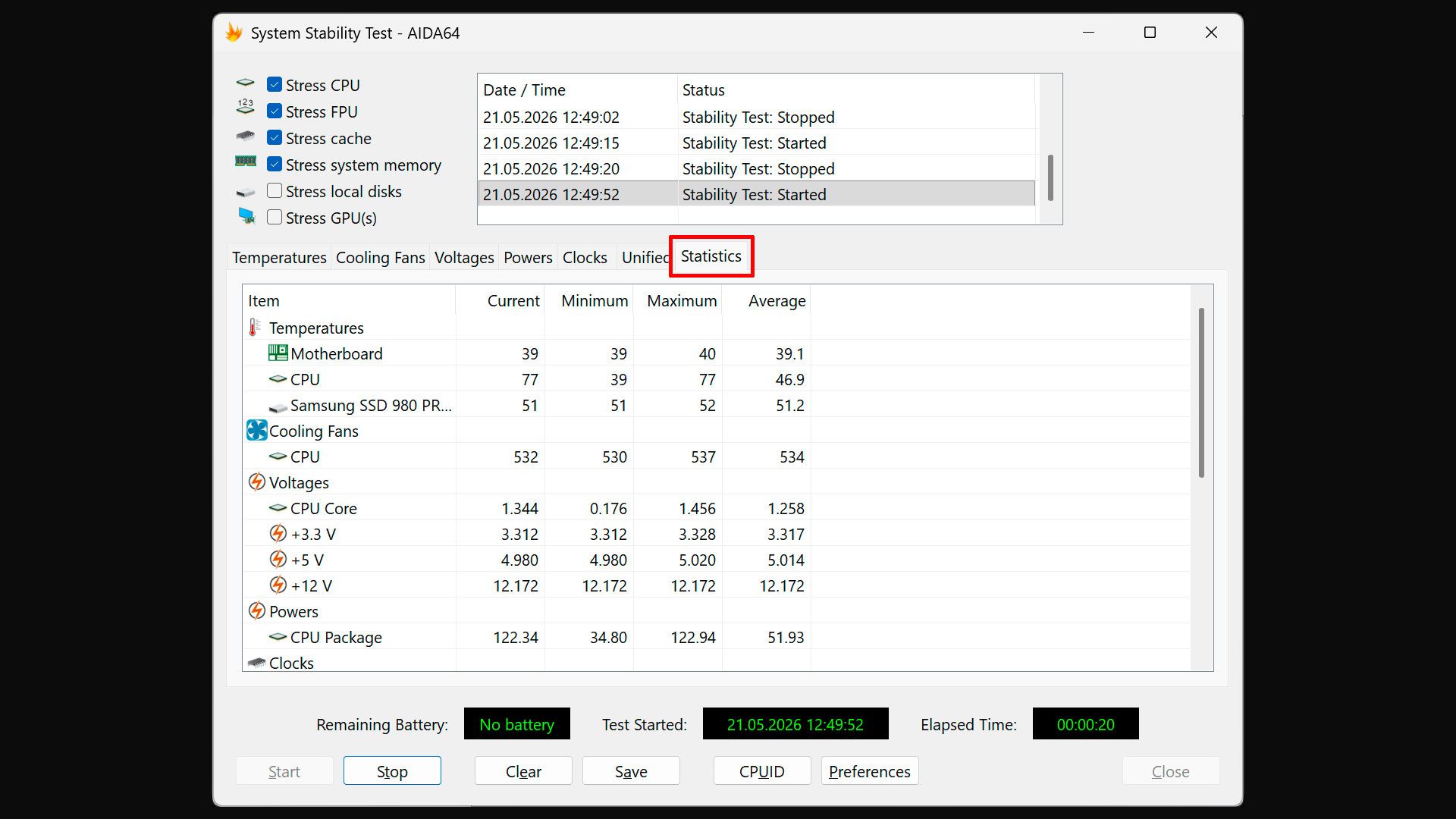Sort by the Item column header
The width and height of the screenshot is (1456, 819).
click(349, 300)
